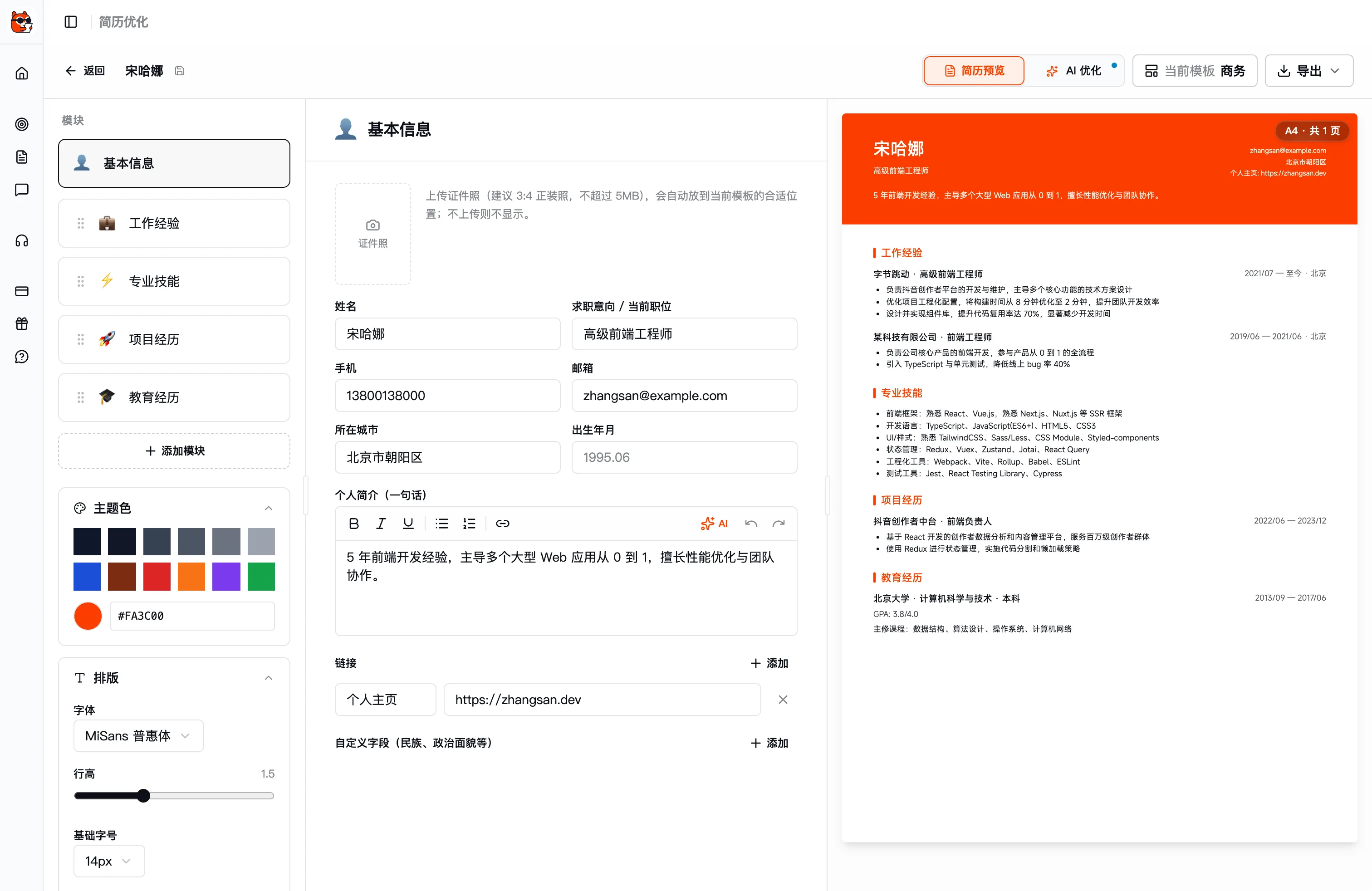Click the 所在城市 city field
Screen dimensions: 1372x891
[x=447, y=457]
